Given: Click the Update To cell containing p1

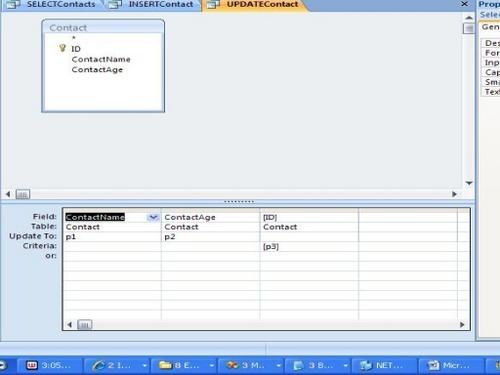Looking at the screenshot, I should [112, 237].
